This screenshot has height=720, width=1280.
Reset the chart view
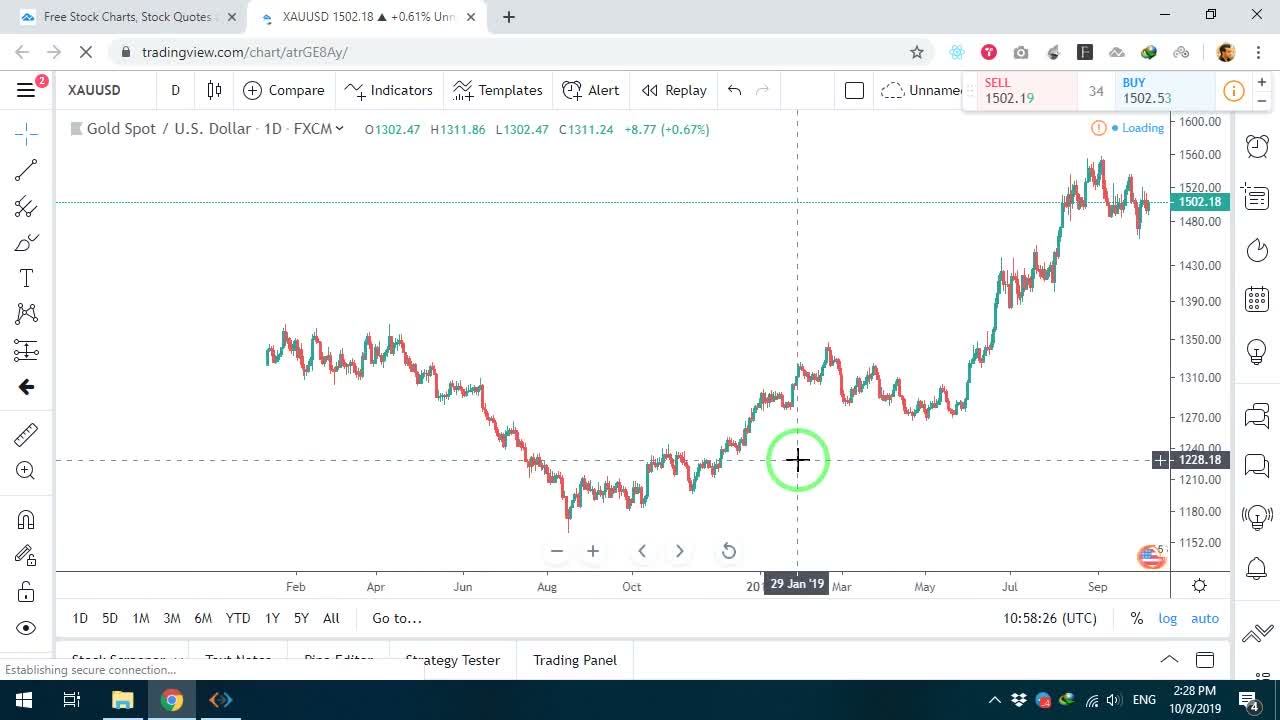[729, 551]
